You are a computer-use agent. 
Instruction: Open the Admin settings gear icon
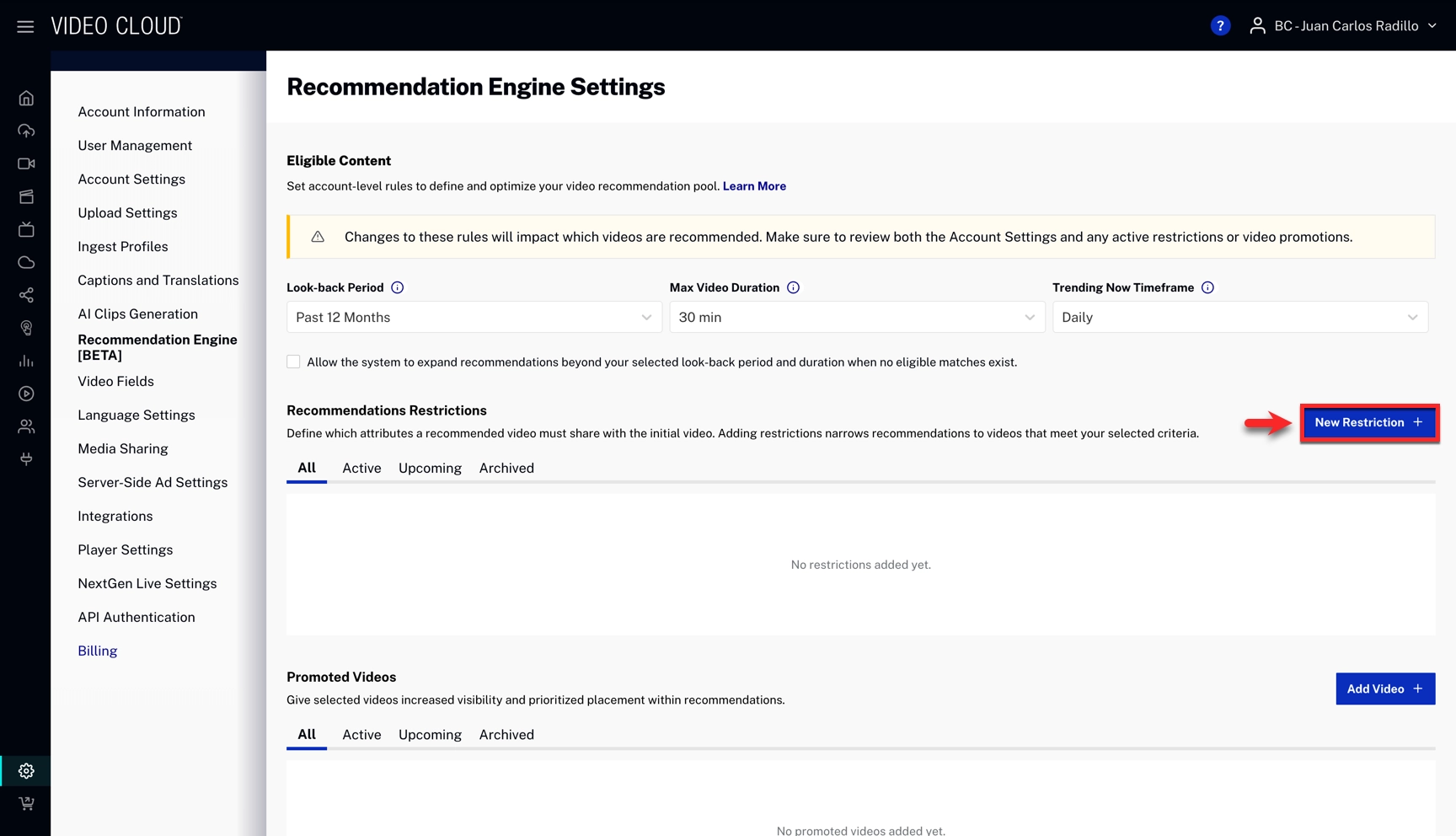tap(26, 770)
